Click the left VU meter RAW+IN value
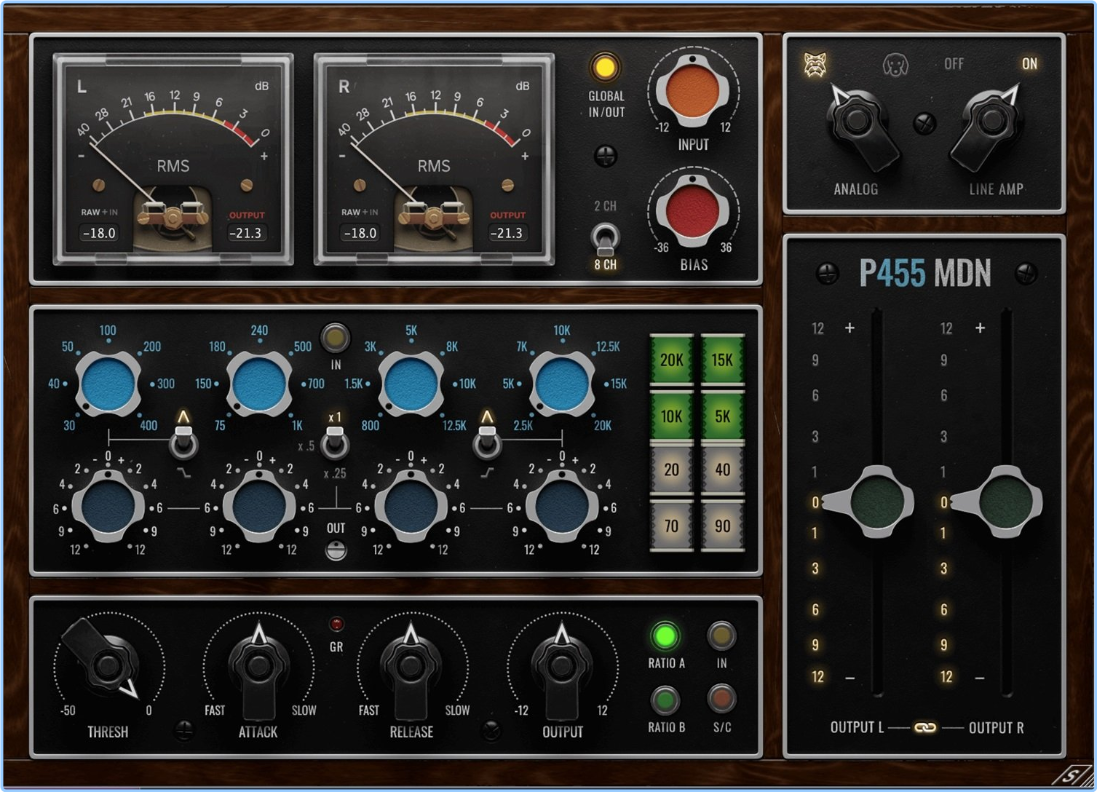 tap(99, 233)
